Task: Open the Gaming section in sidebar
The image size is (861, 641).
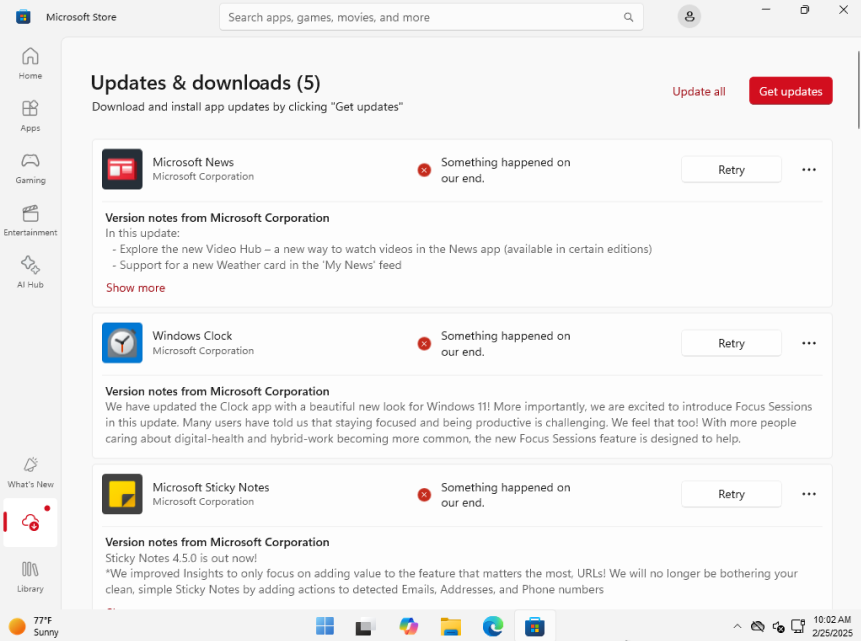Action: (30, 168)
